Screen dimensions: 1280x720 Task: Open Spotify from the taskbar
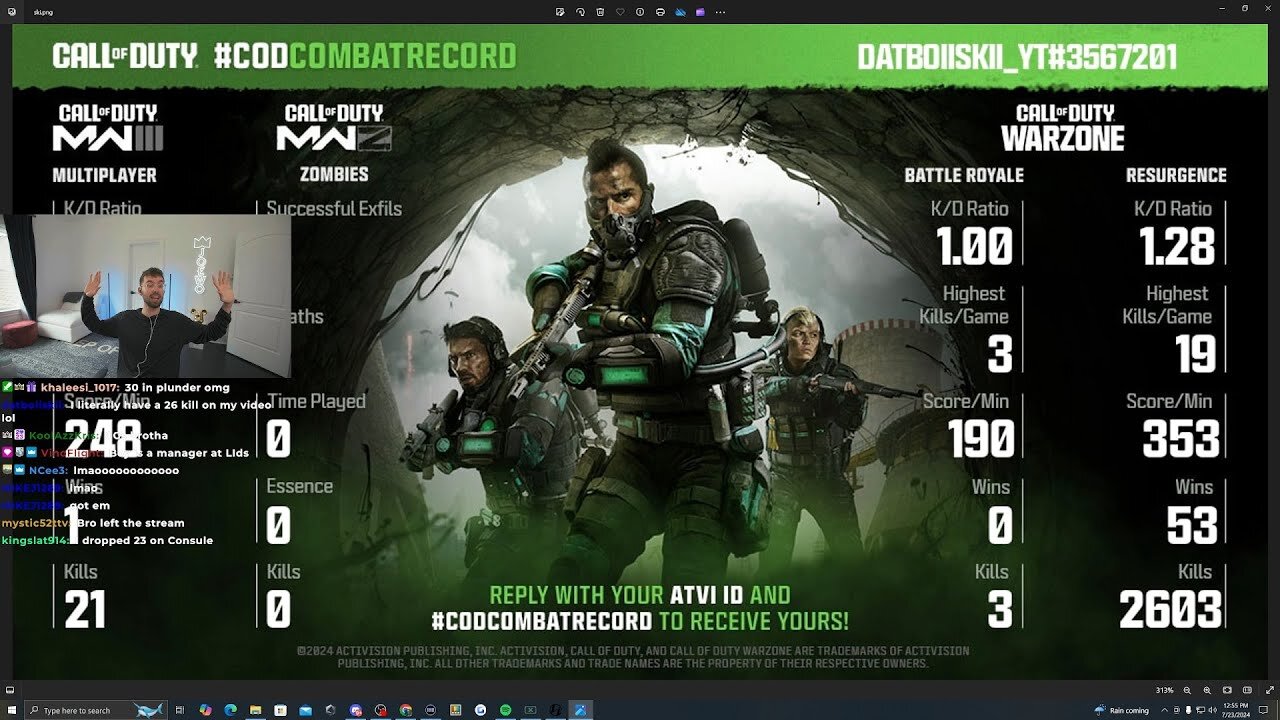pyautogui.click(x=505, y=710)
